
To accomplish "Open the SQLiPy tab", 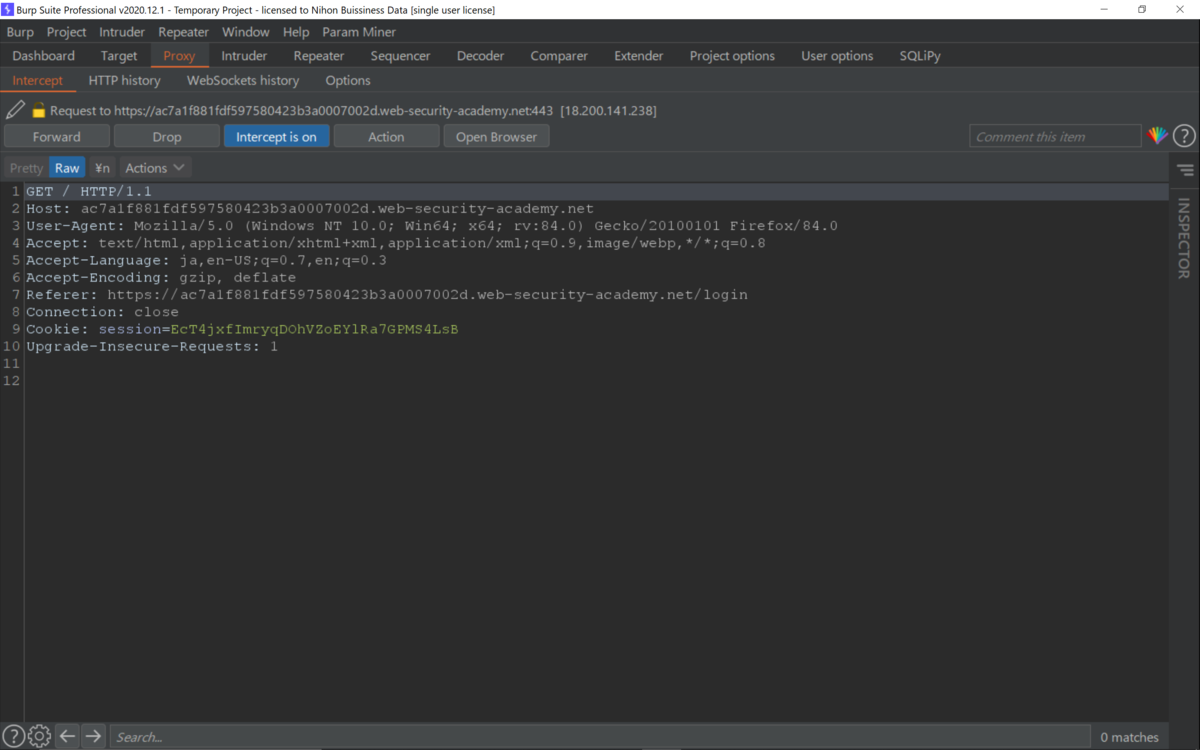I will coord(920,56).
